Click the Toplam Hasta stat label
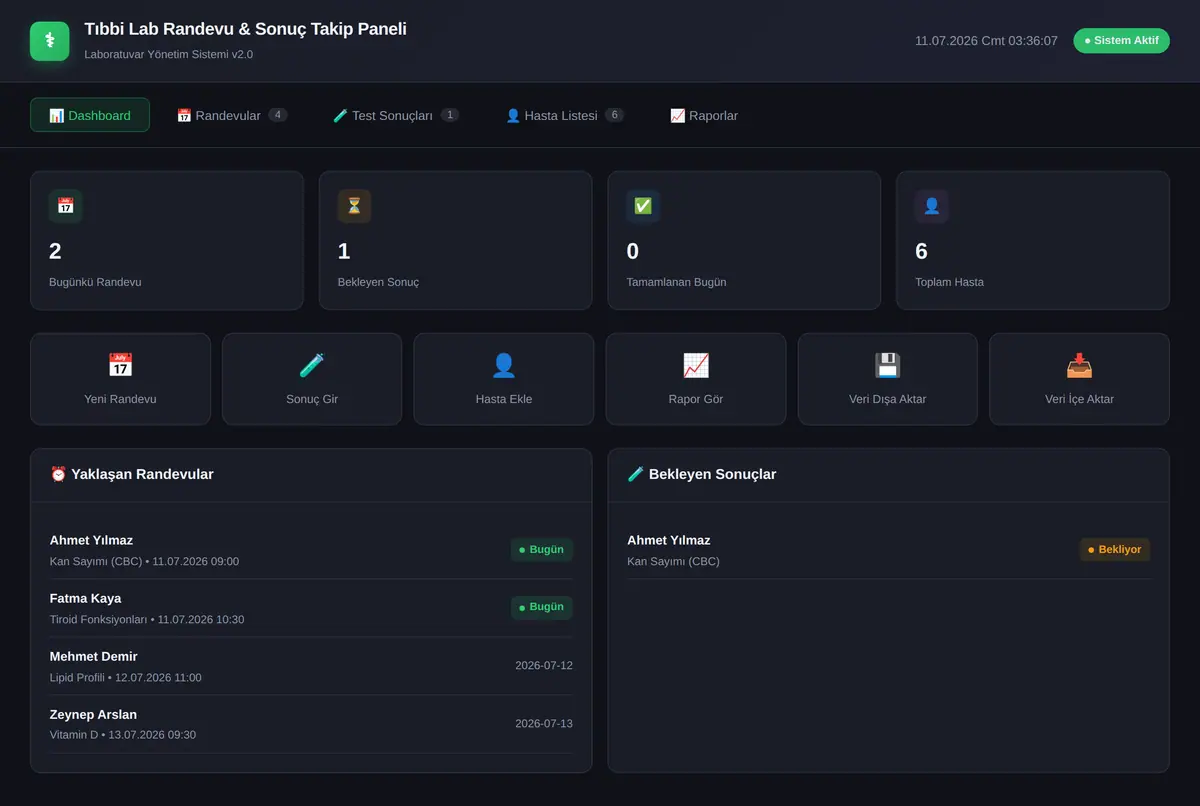The image size is (1200, 806). tap(950, 282)
